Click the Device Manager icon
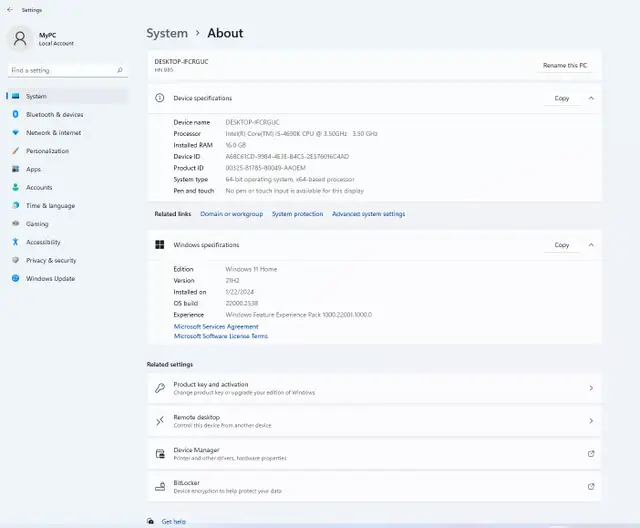 [160, 454]
